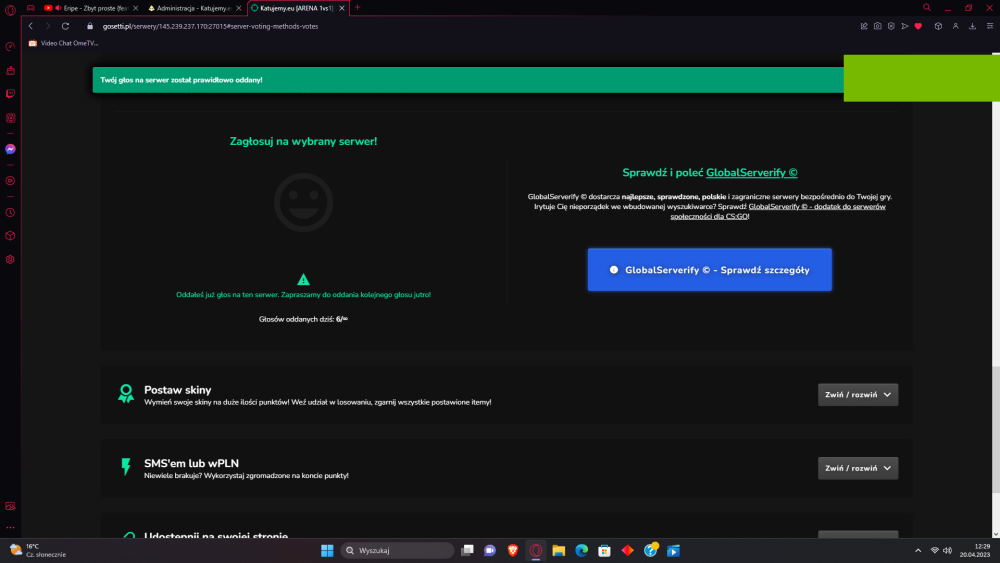Click the page vertical scrollbar

tap(996, 429)
